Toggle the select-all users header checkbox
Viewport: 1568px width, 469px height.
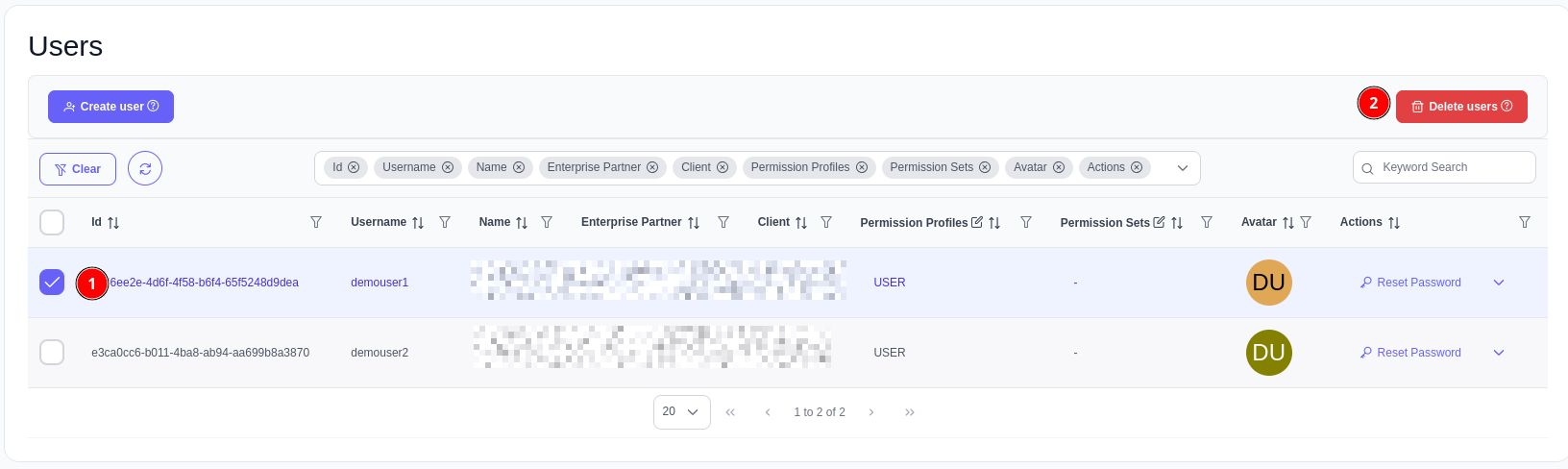pos(52,222)
